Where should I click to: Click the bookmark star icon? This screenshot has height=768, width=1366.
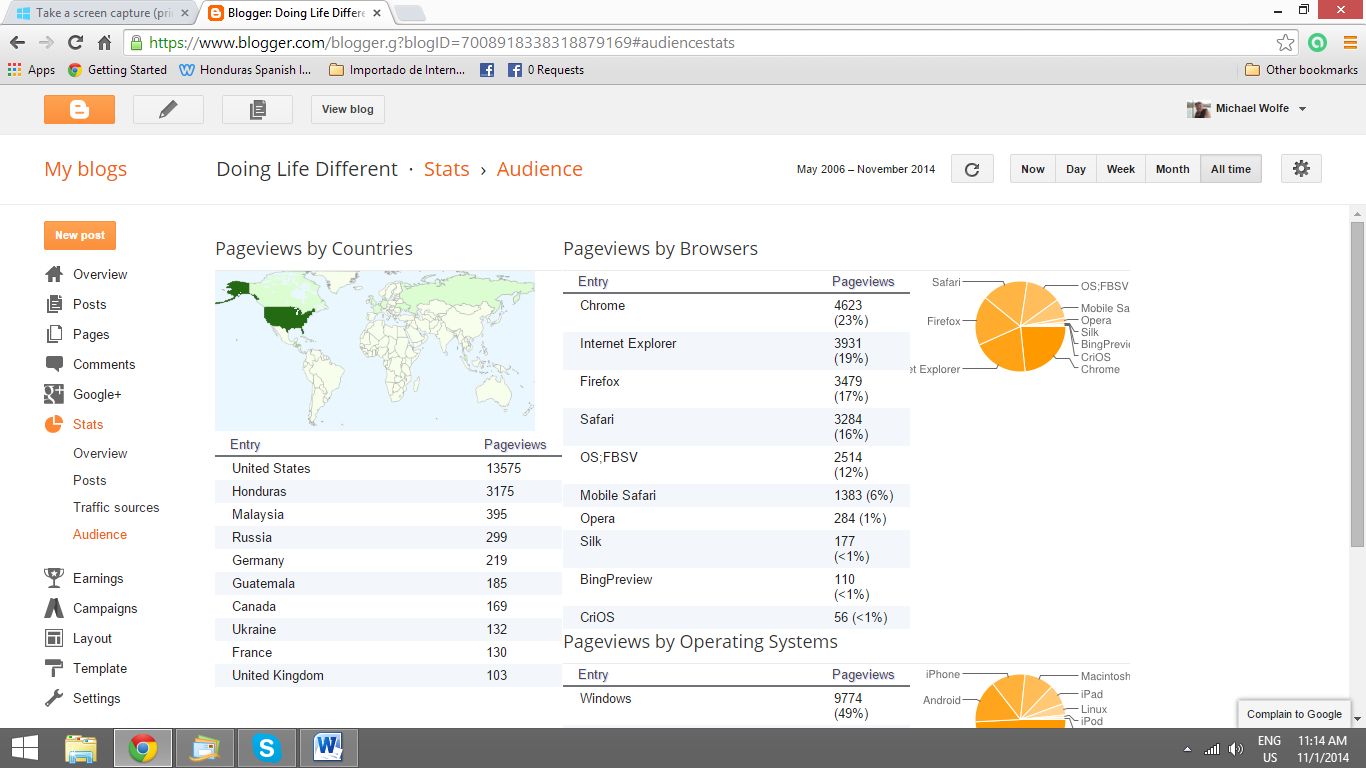(1286, 43)
